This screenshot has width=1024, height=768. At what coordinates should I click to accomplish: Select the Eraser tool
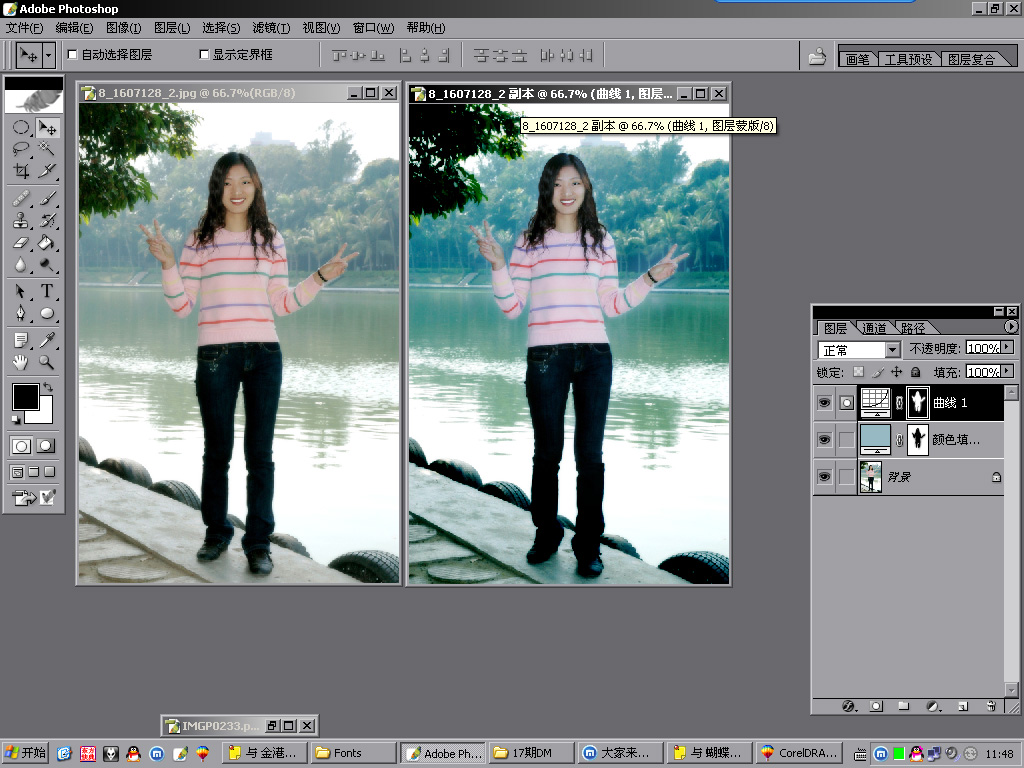tap(21, 242)
